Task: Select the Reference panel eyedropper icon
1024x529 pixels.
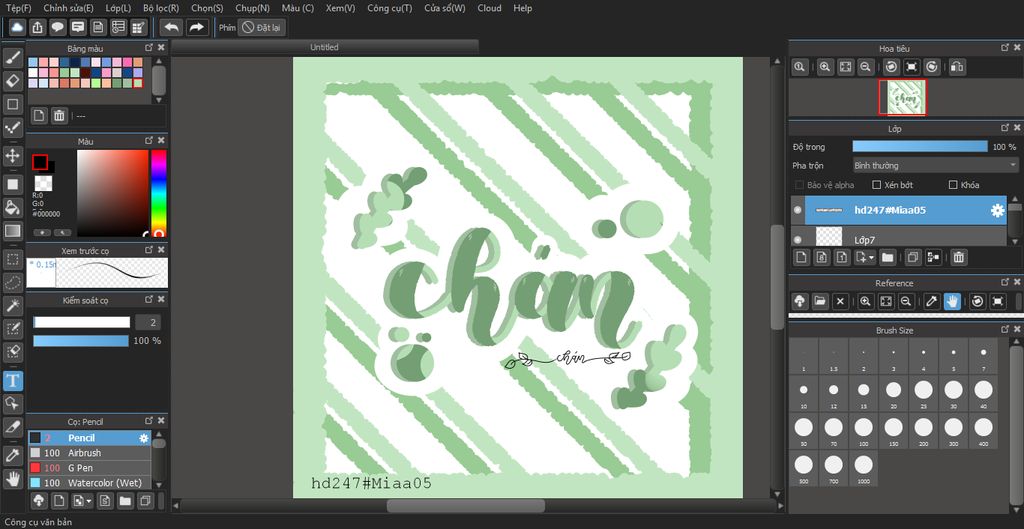Action: click(932, 301)
